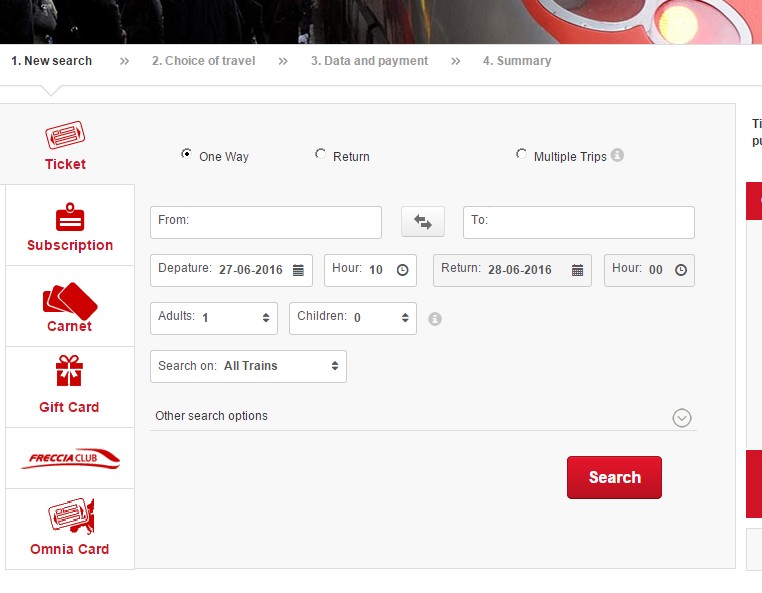Open the Adults number dropdown
Viewport: 762px width, 593px height.
click(x=214, y=318)
